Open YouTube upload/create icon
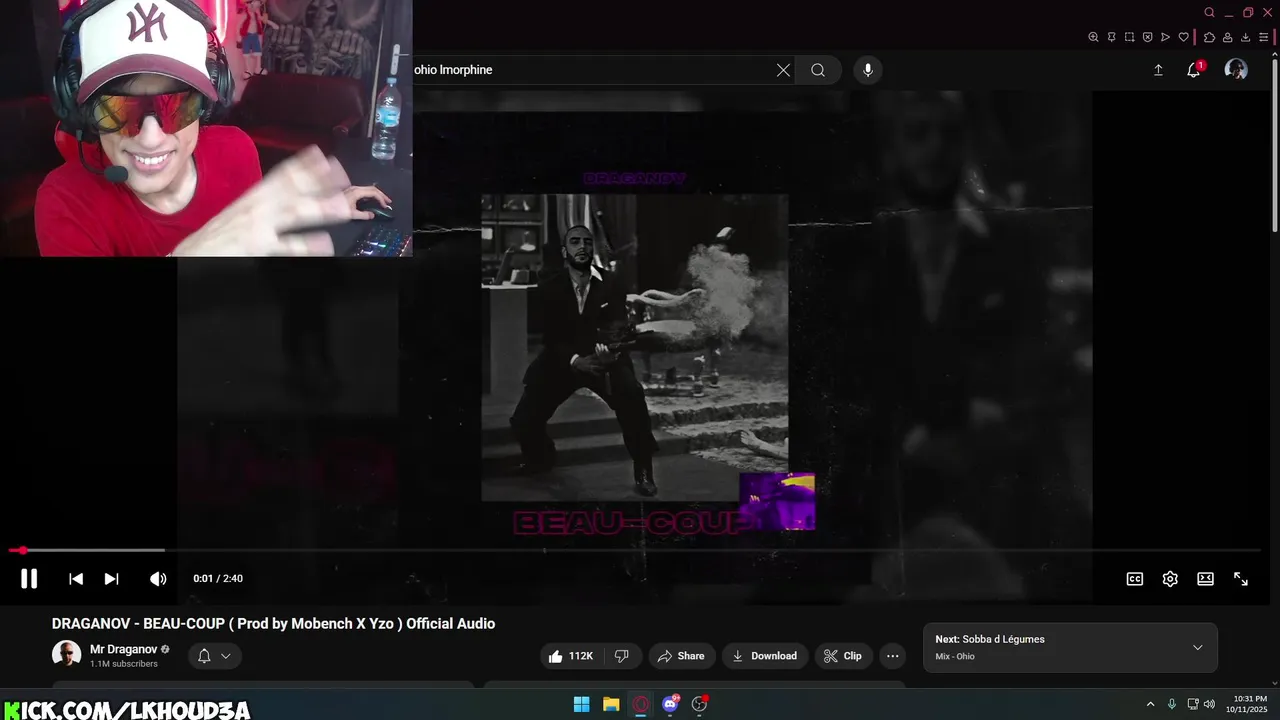Image resolution: width=1280 pixels, height=720 pixels. (1158, 70)
